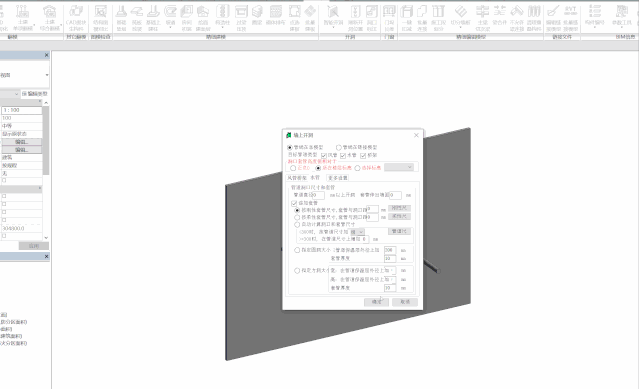Open the elevation dropdown beside 选择标高
Screen dimensions: 639x389
pos(399,167)
